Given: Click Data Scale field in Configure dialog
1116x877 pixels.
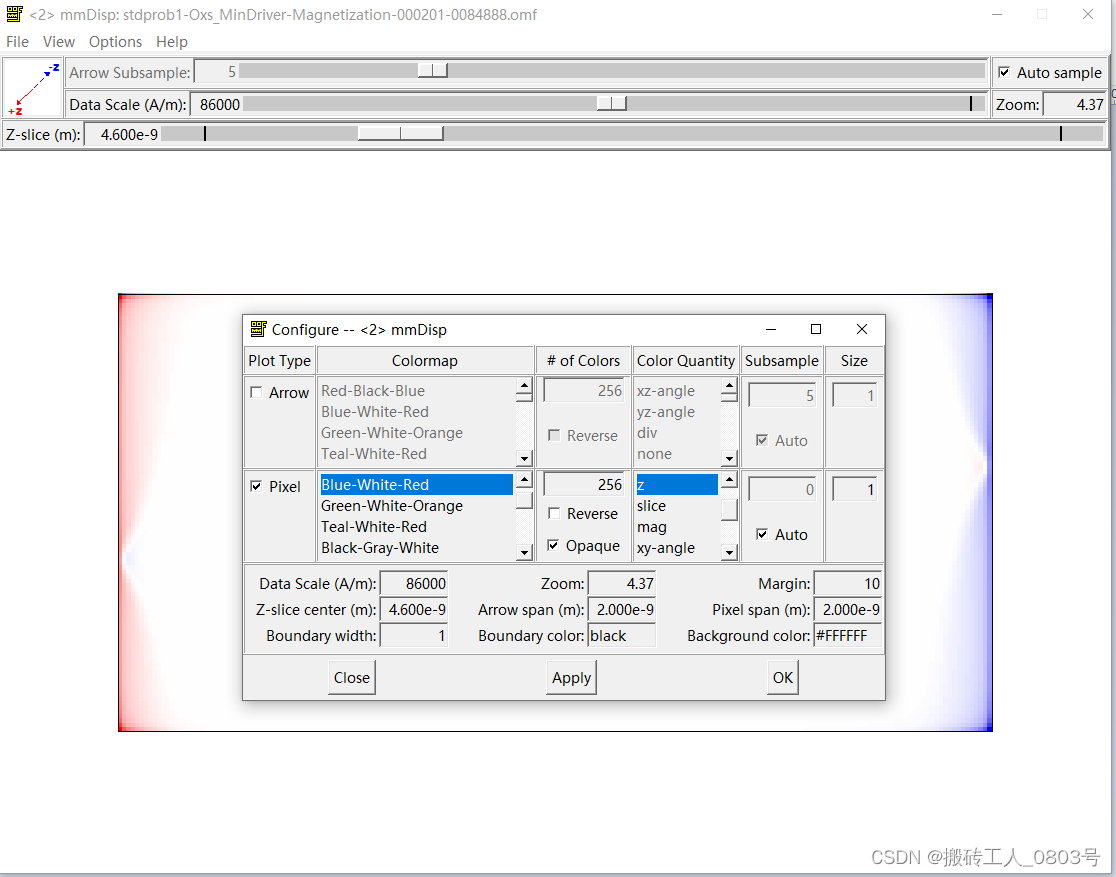Looking at the screenshot, I should [x=414, y=584].
